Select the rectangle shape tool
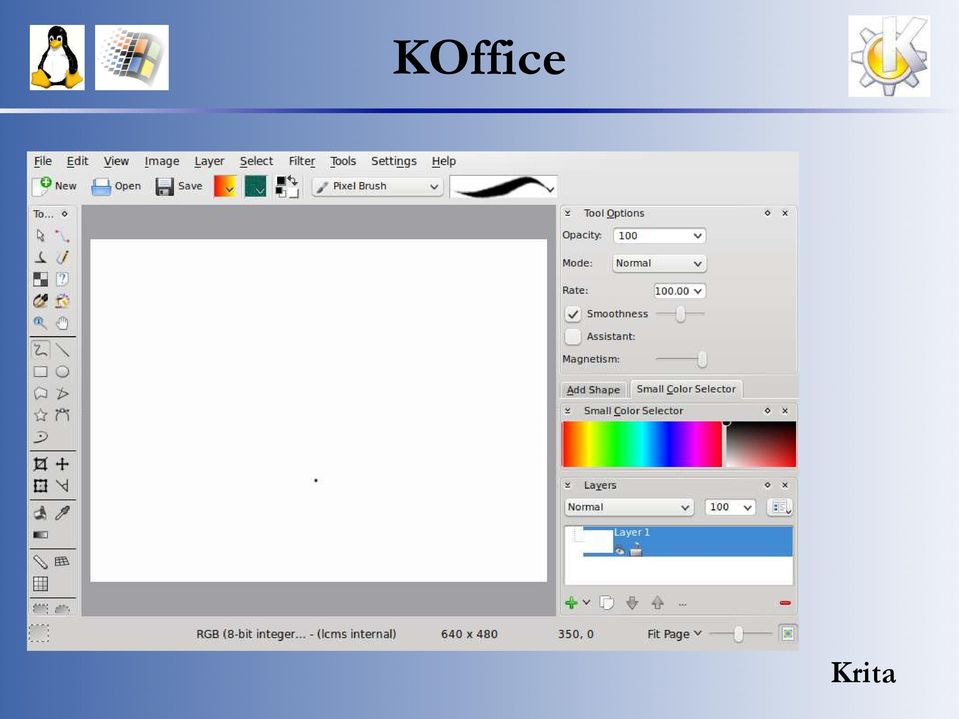The height and width of the screenshot is (719, 959). (40, 372)
